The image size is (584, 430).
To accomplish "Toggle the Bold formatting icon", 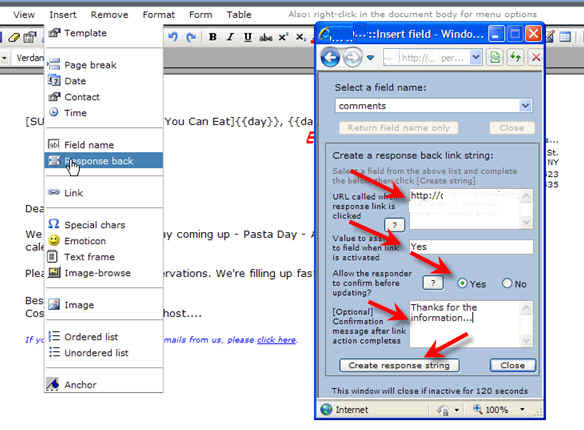I will [x=213, y=37].
